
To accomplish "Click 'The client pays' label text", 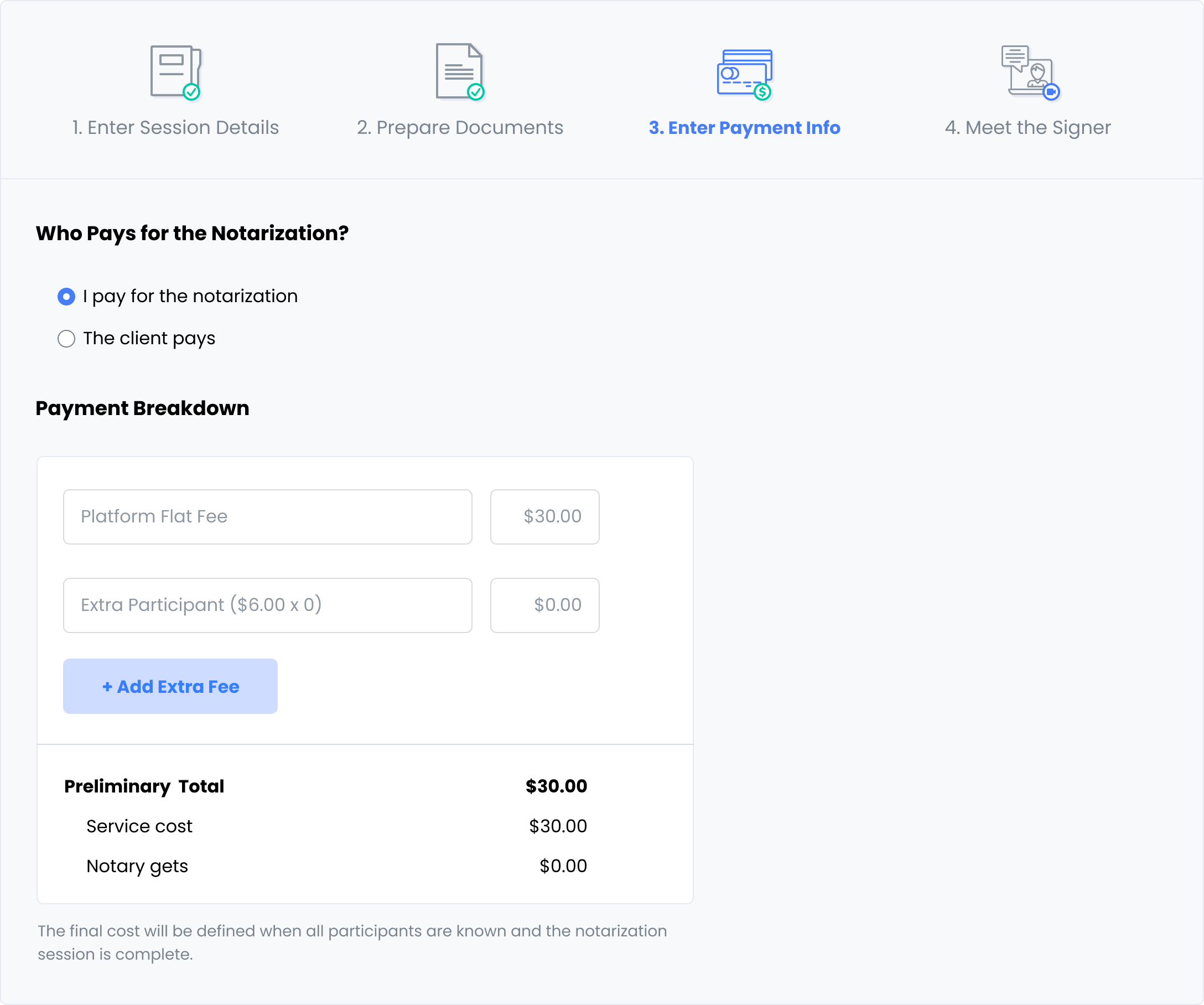I will coord(149,339).
